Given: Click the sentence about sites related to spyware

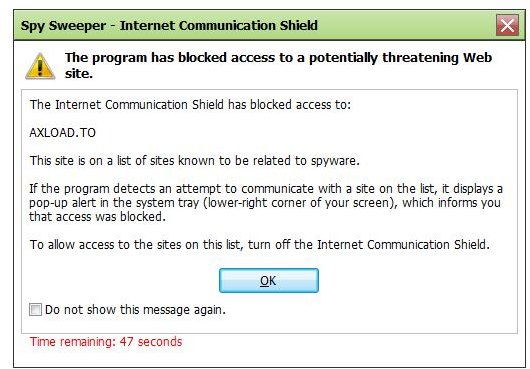Looking at the screenshot, I should pos(194,161).
